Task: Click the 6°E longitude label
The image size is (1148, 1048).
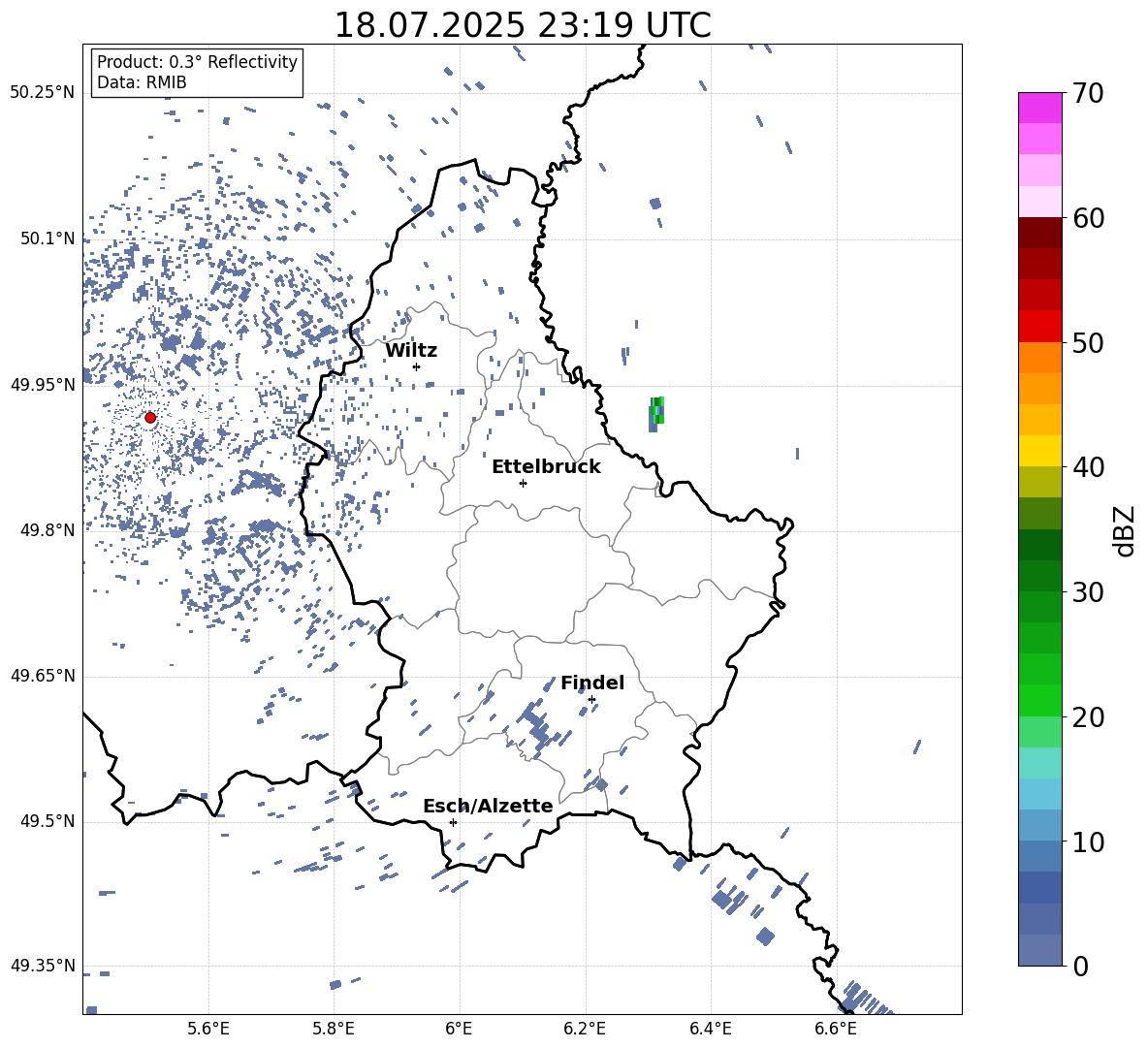Action: (x=459, y=1029)
